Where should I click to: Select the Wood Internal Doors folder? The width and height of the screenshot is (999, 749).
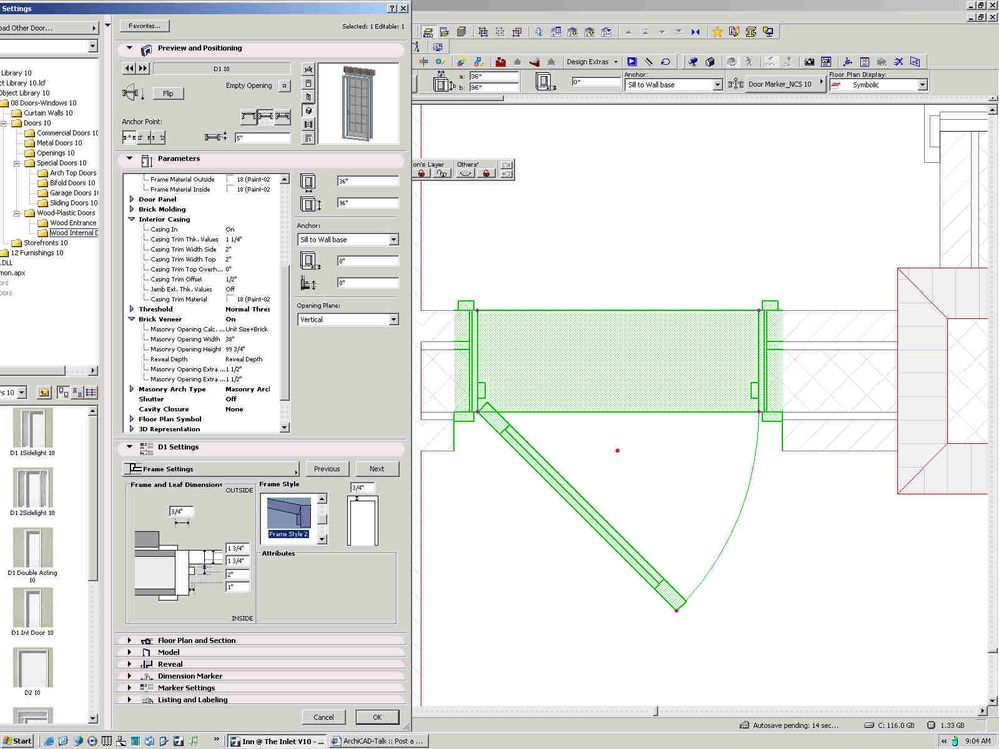tap(72, 233)
